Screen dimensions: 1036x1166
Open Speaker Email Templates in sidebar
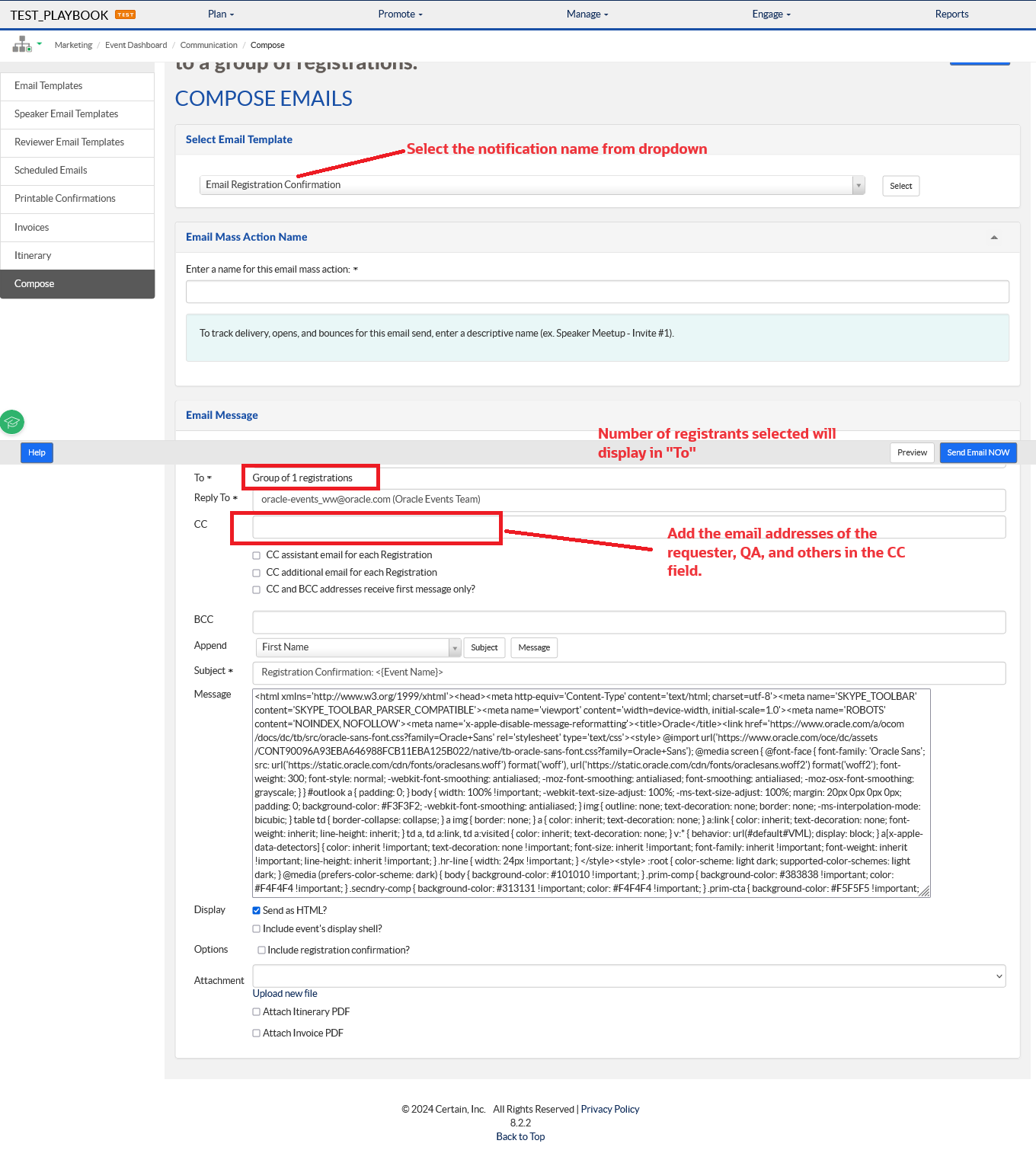pos(77,114)
